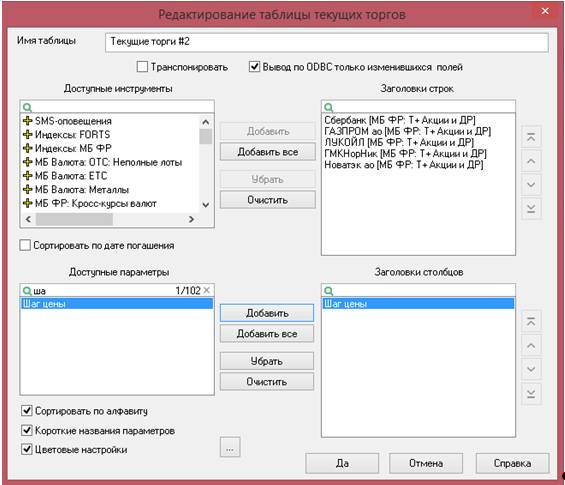Screen dimensions: 565x485
Task: Expand the SMS-оповещения instrument group
Action: [x=27, y=121]
